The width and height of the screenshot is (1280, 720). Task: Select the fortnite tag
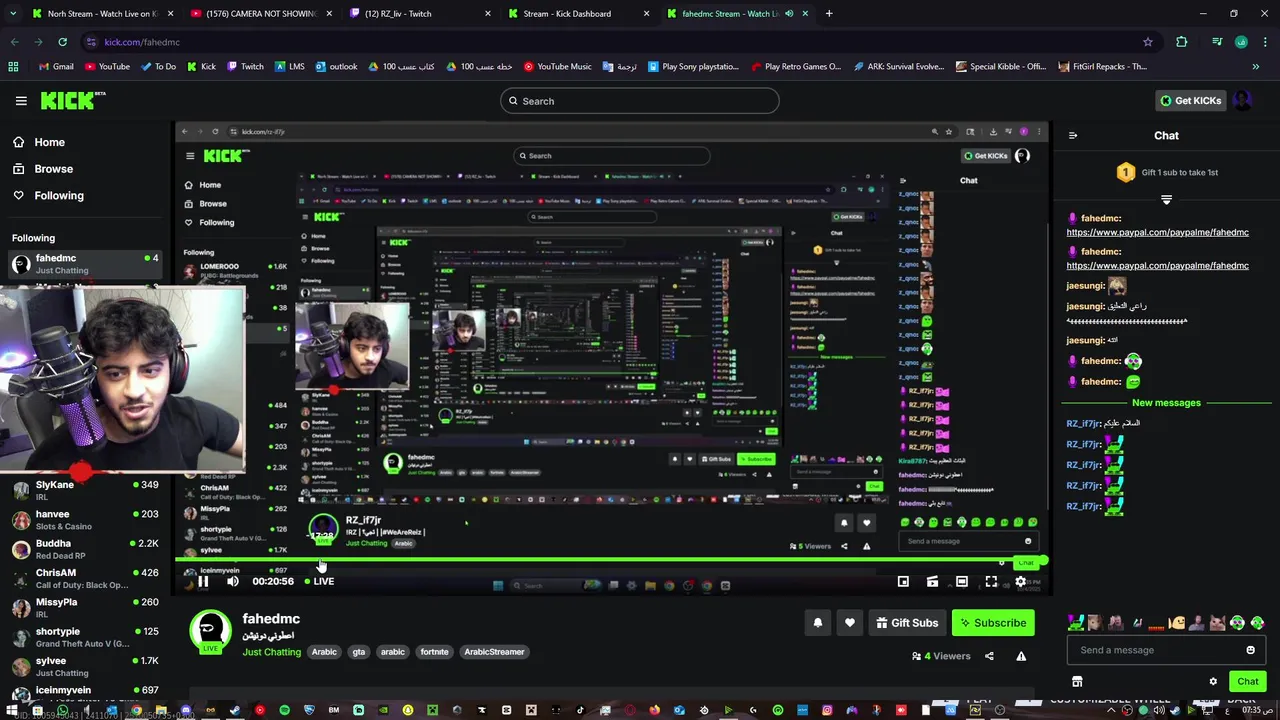(x=434, y=652)
